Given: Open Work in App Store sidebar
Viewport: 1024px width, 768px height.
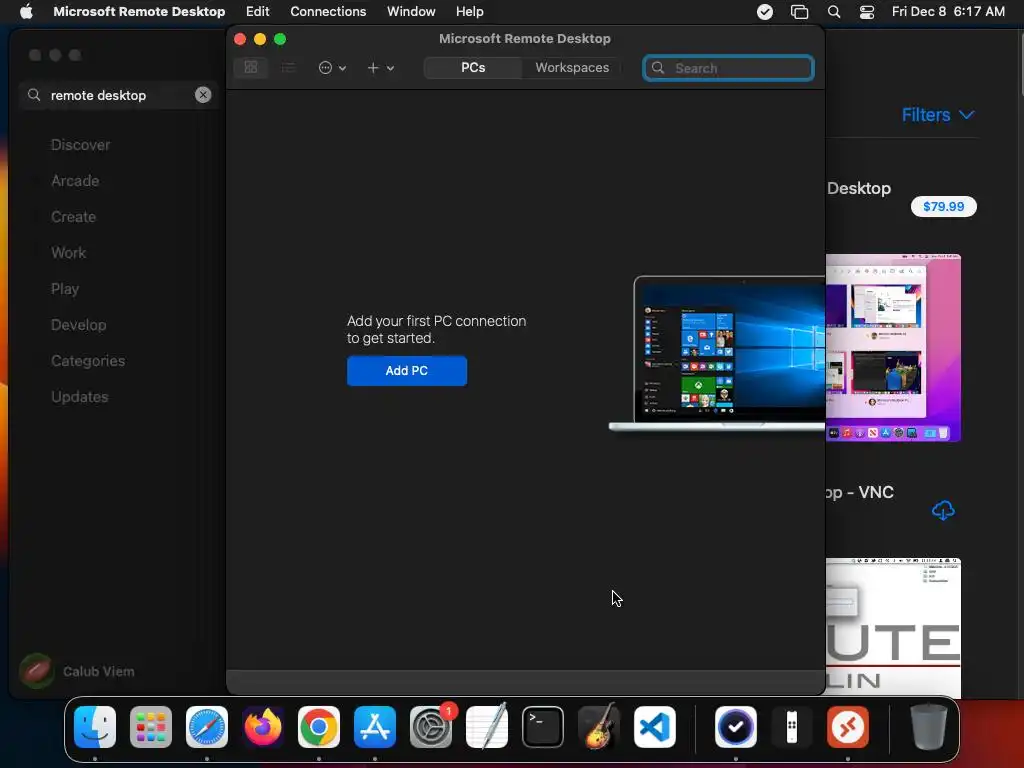Looking at the screenshot, I should click(x=69, y=252).
